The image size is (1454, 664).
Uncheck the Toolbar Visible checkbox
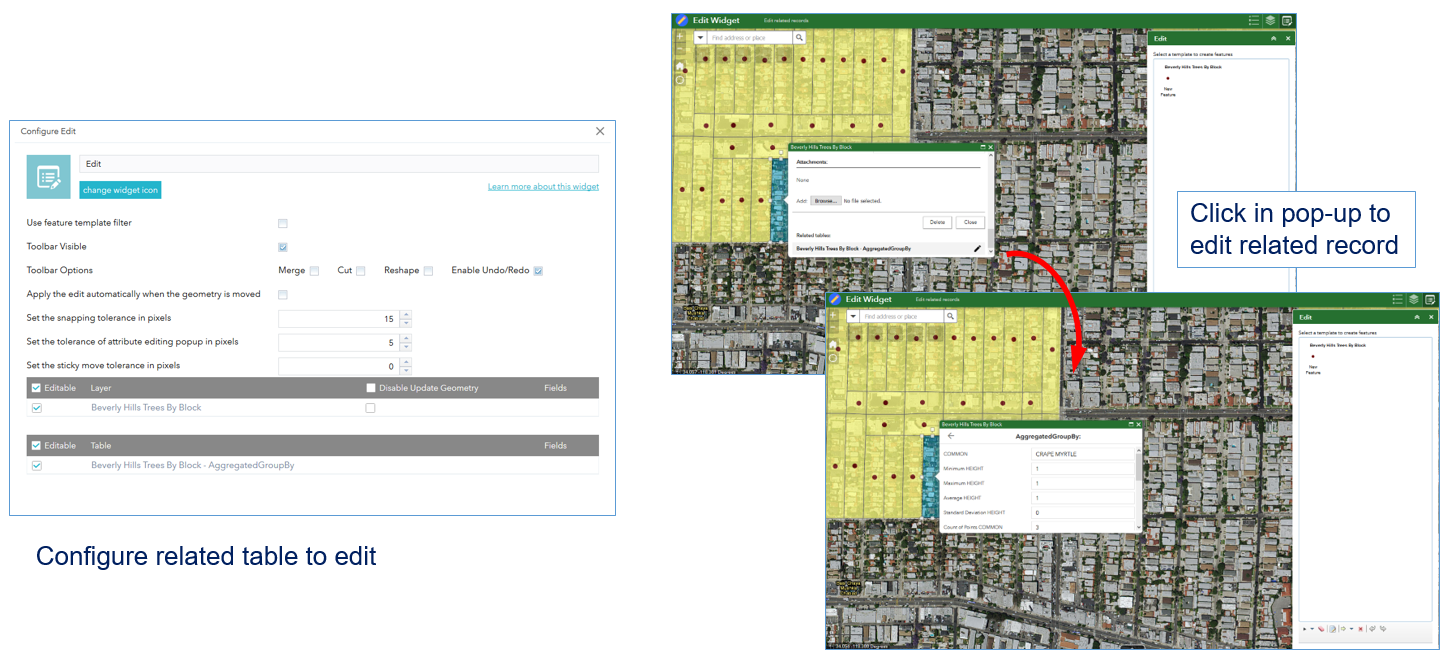tap(283, 247)
